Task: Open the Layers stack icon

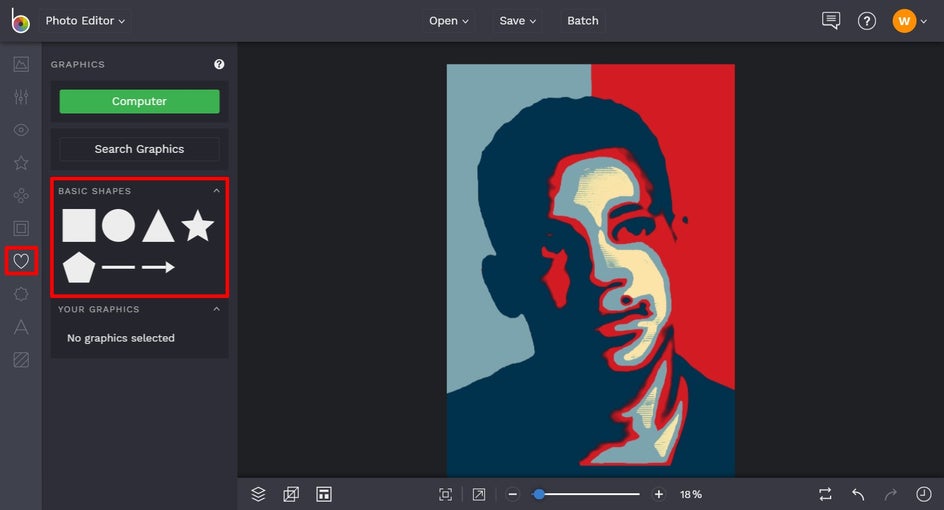Action: [x=258, y=494]
